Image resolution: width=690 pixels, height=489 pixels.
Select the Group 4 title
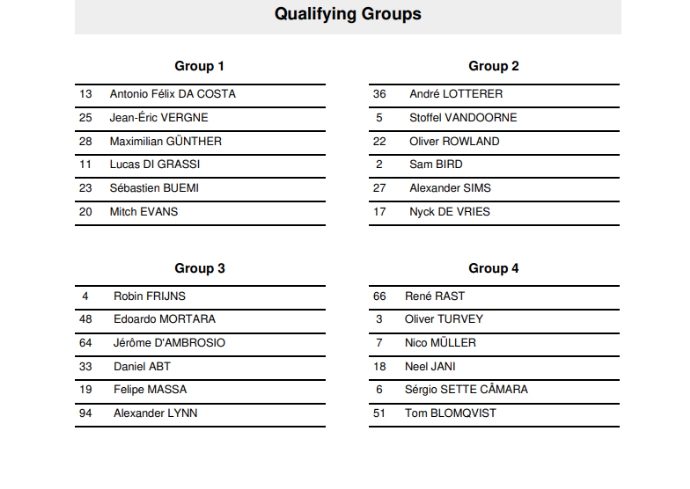pyautogui.click(x=493, y=268)
